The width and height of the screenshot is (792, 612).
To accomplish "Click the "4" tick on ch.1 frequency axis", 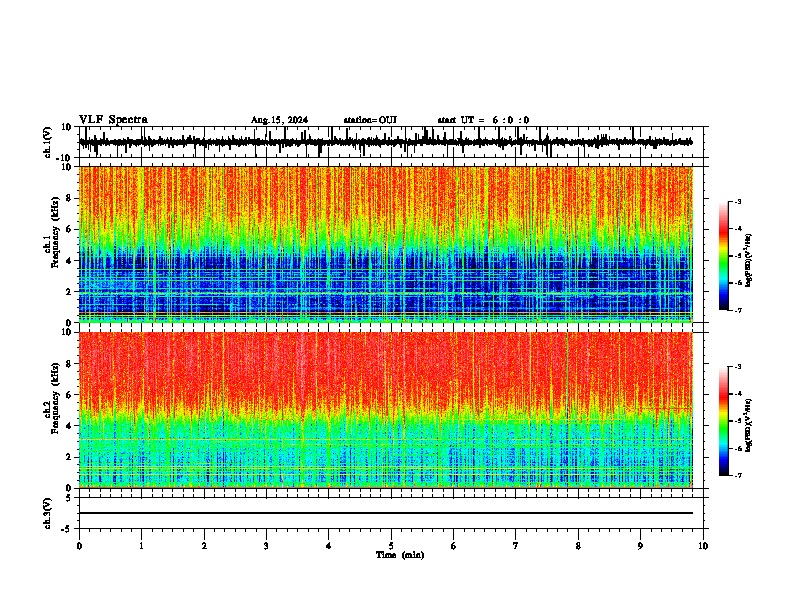I will coord(70,261).
